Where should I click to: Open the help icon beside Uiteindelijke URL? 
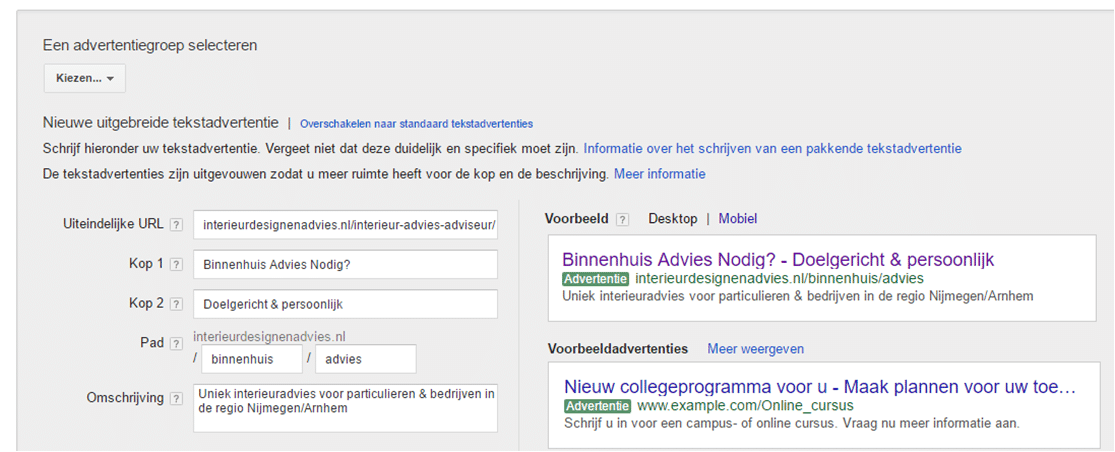point(176,225)
